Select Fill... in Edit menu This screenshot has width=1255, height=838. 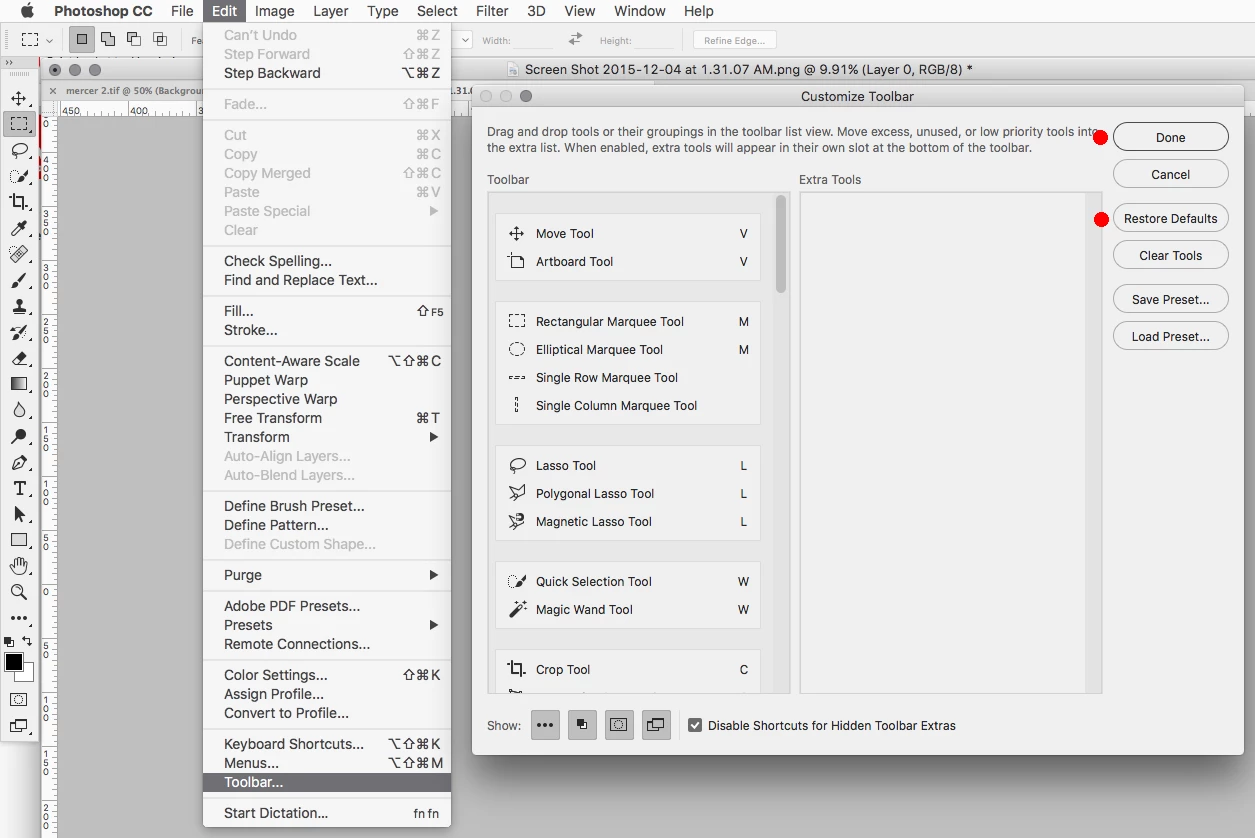[x=327, y=311]
